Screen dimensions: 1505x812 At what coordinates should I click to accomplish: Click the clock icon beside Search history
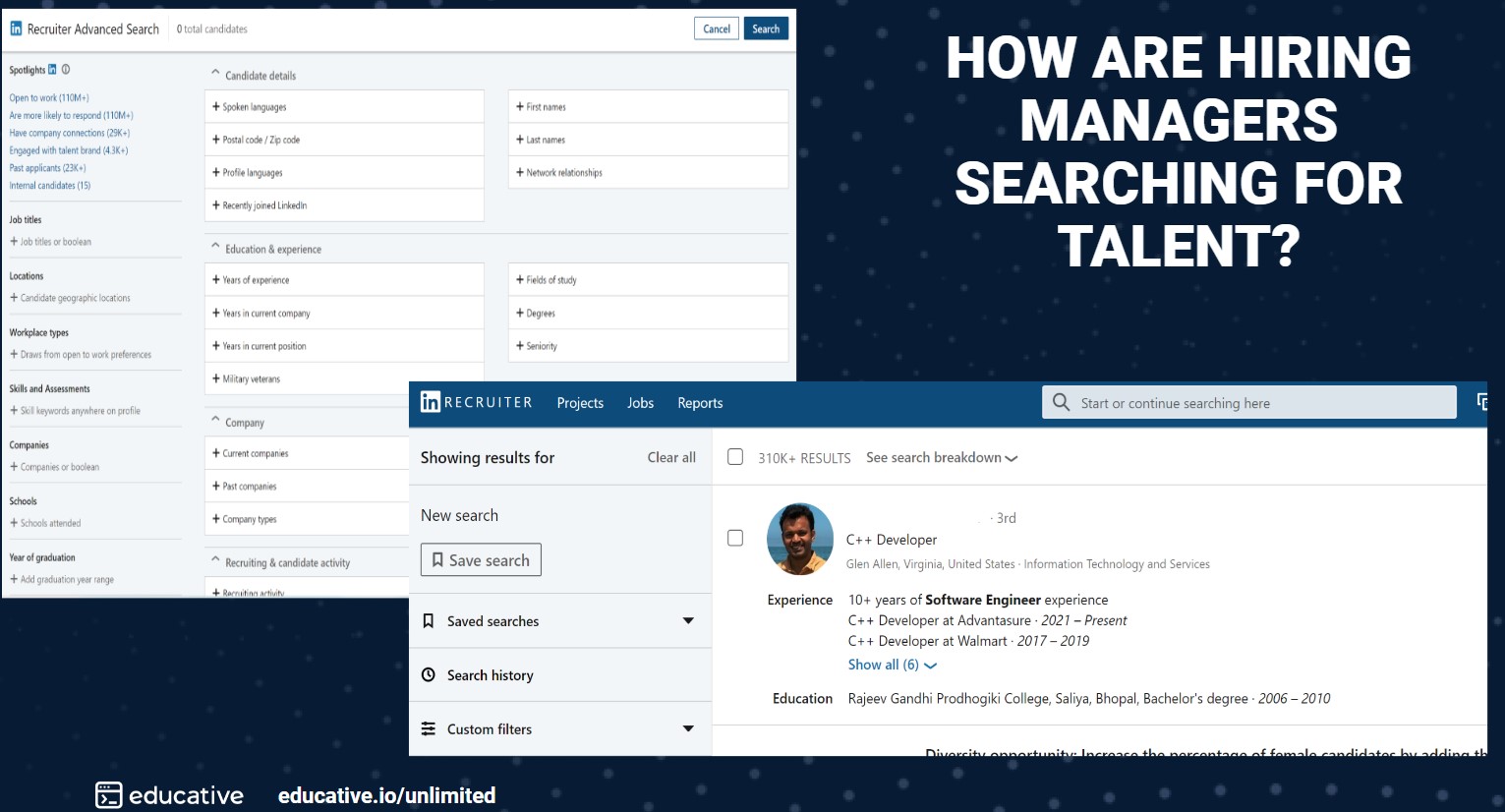(428, 674)
